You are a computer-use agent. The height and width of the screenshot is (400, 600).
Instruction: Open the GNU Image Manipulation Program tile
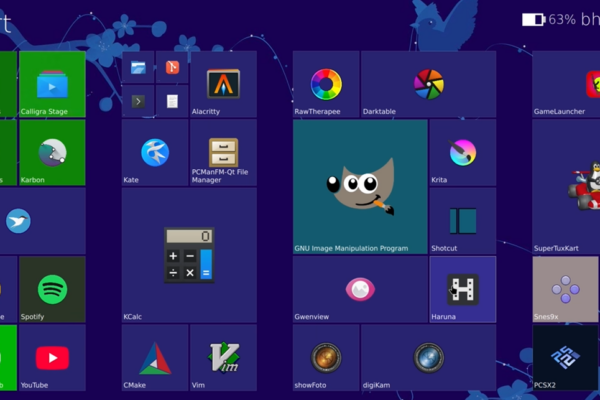pos(360,186)
